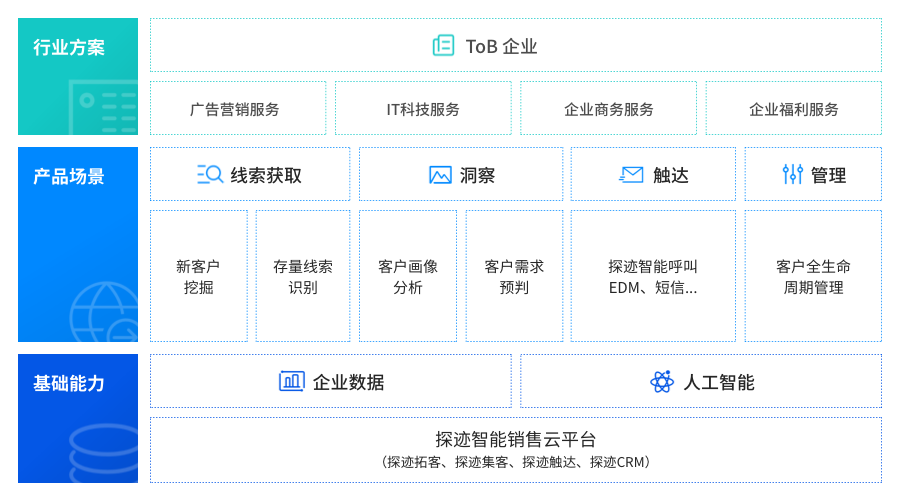Image resolution: width=900 pixels, height=500 pixels.
Task: Click the 人工智能 label text
Action: (x=719, y=382)
